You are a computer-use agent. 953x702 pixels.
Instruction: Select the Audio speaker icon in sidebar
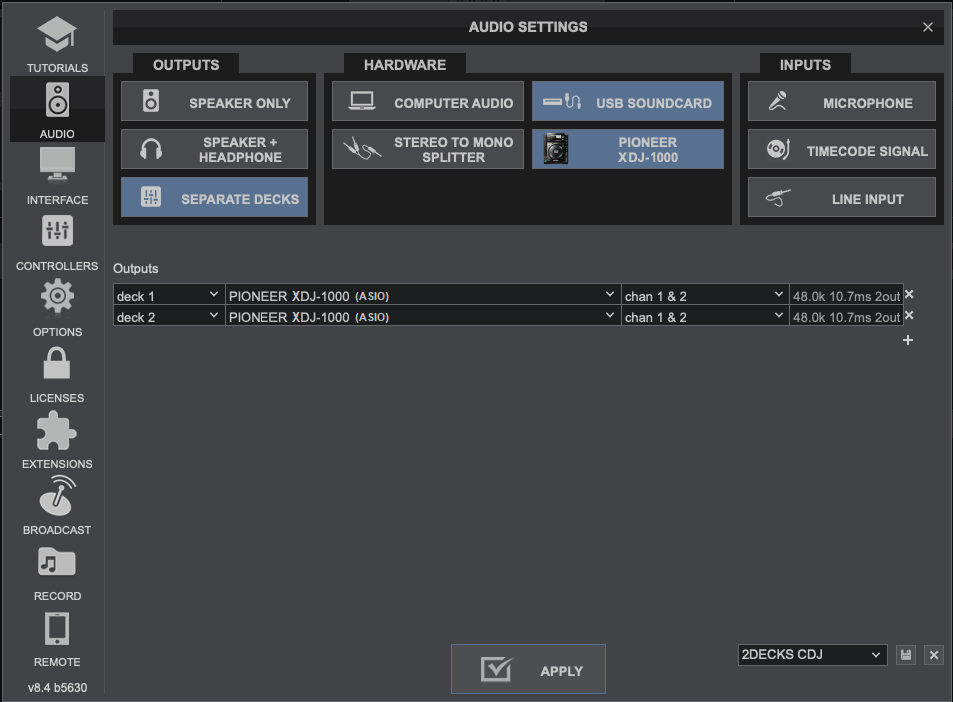(57, 100)
